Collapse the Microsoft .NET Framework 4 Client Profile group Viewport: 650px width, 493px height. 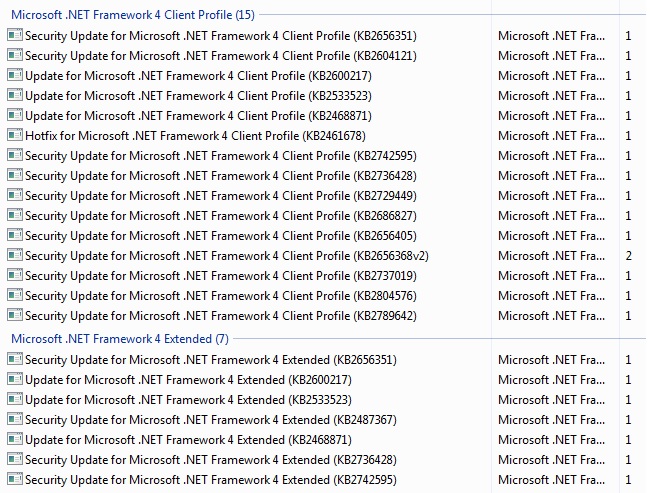pos(133,15)
